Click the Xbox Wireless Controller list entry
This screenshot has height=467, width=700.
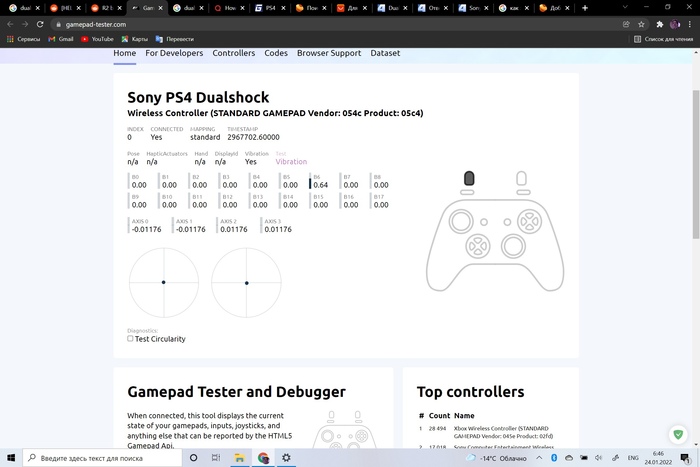pos(503,432)
